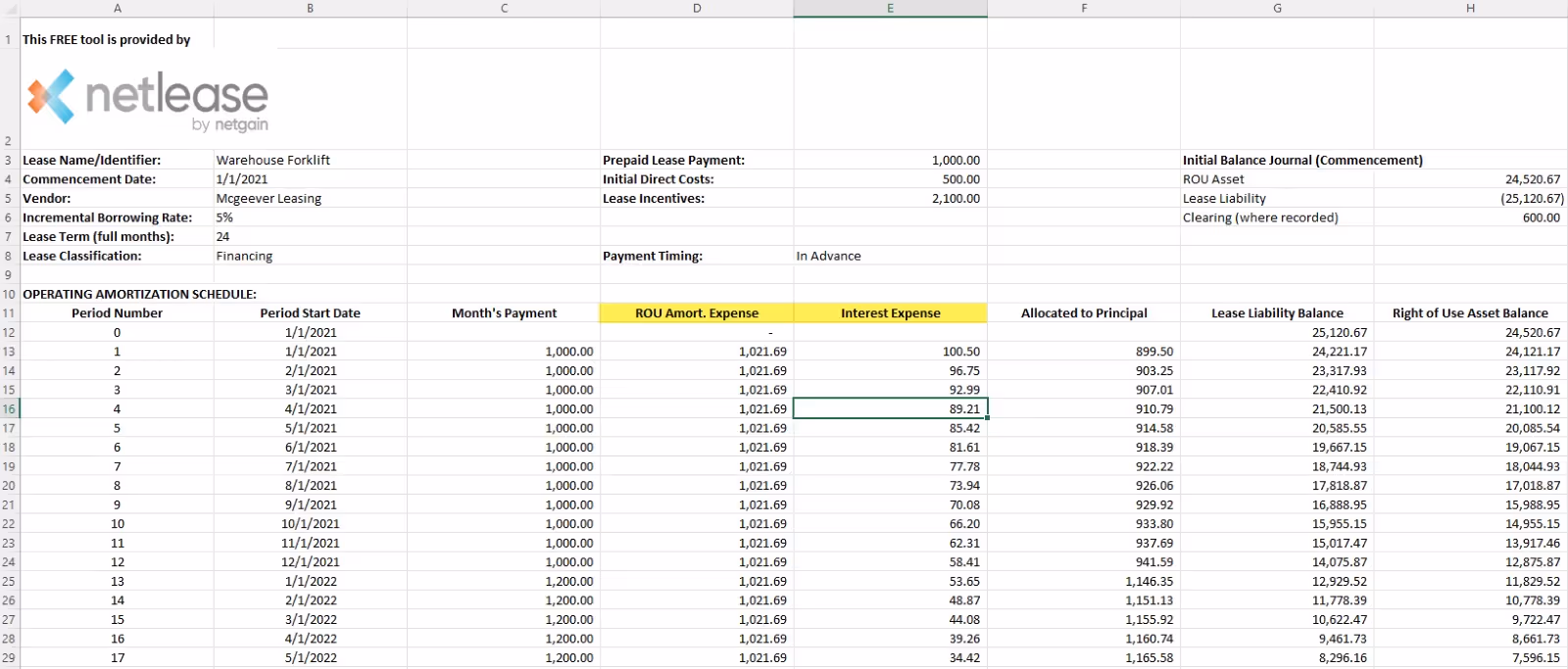Screen dimensions: 1568x669
Task: Select selected interest cell 89.21
Action: click(890, 408)
